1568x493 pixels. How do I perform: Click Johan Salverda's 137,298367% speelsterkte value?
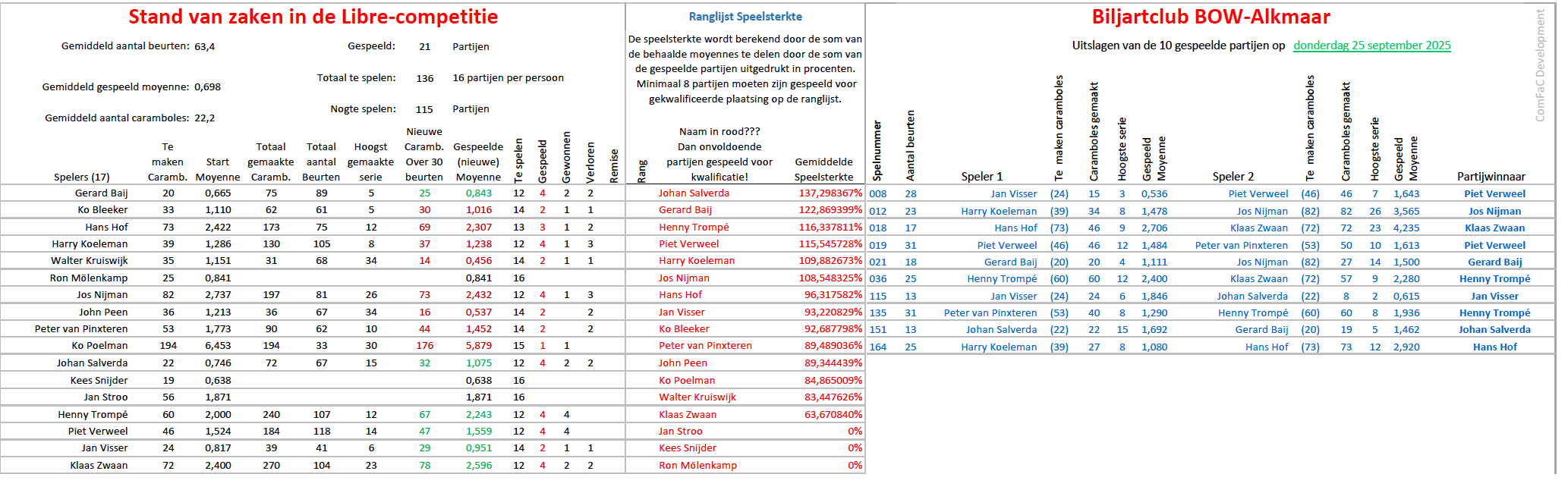pyautogui.click(x=830, y=193)
